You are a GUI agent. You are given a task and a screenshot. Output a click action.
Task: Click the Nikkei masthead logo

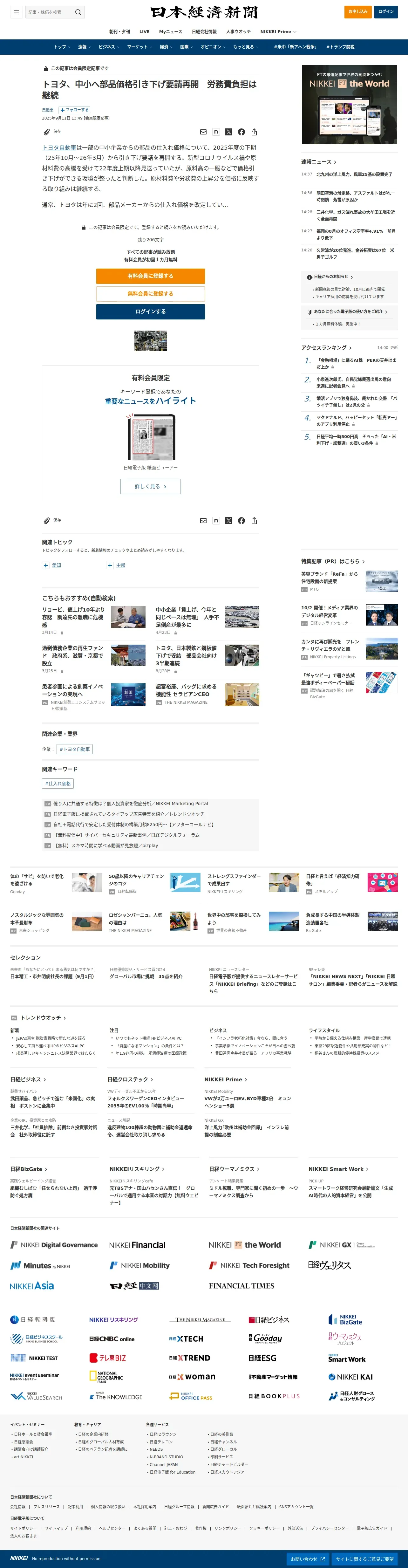(204, 12)
